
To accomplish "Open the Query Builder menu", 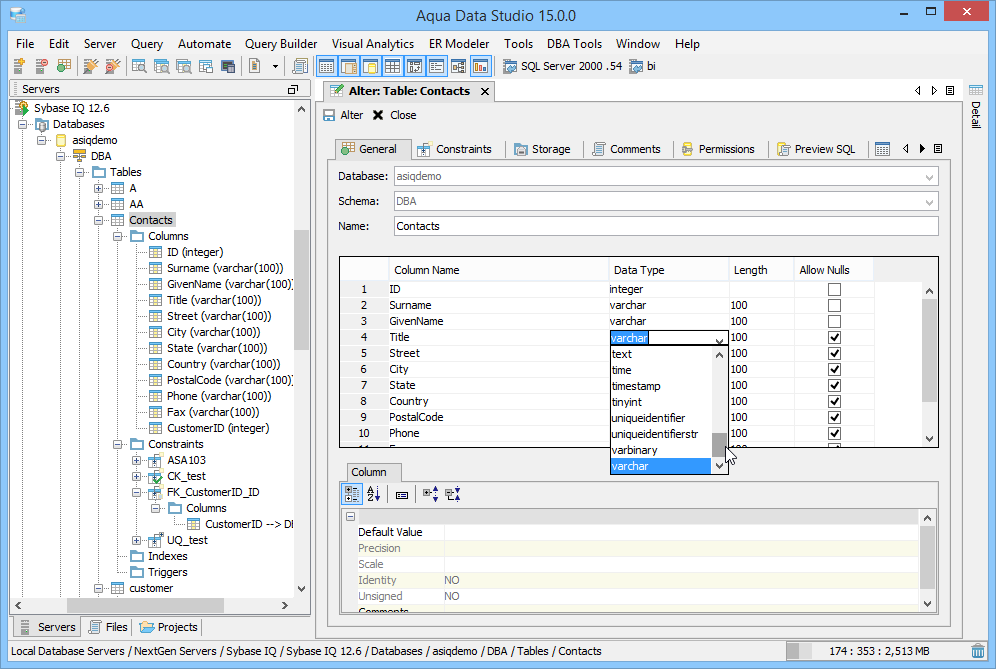I will tap(281, 44).
